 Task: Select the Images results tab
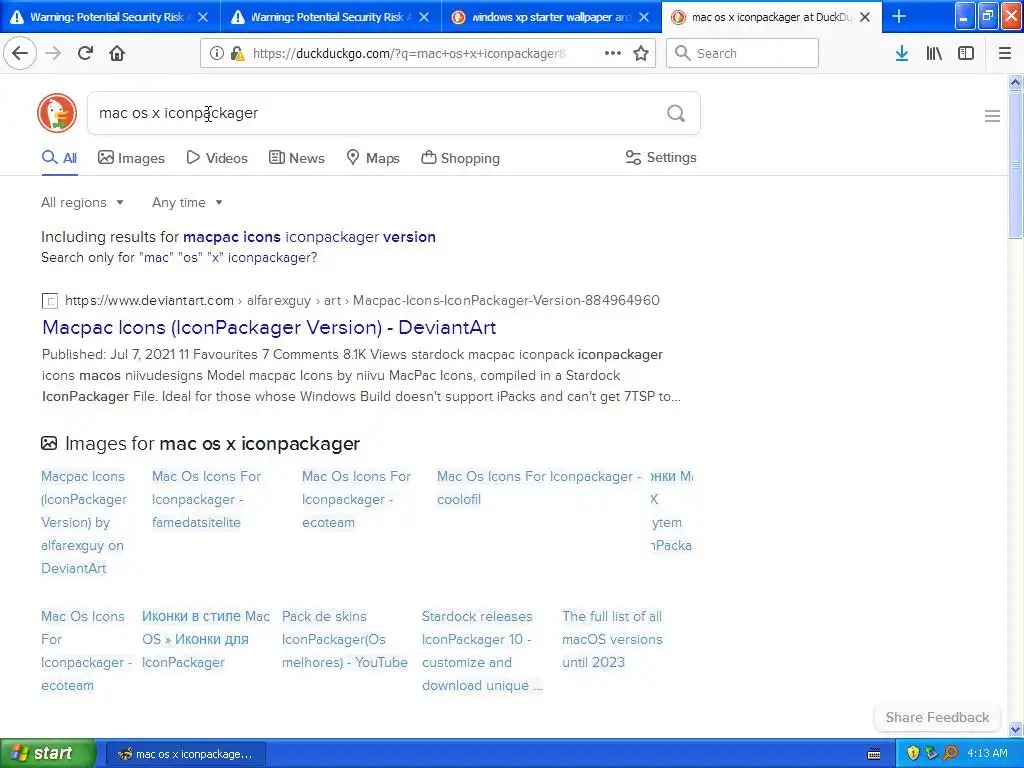click(x=131, y=158)
